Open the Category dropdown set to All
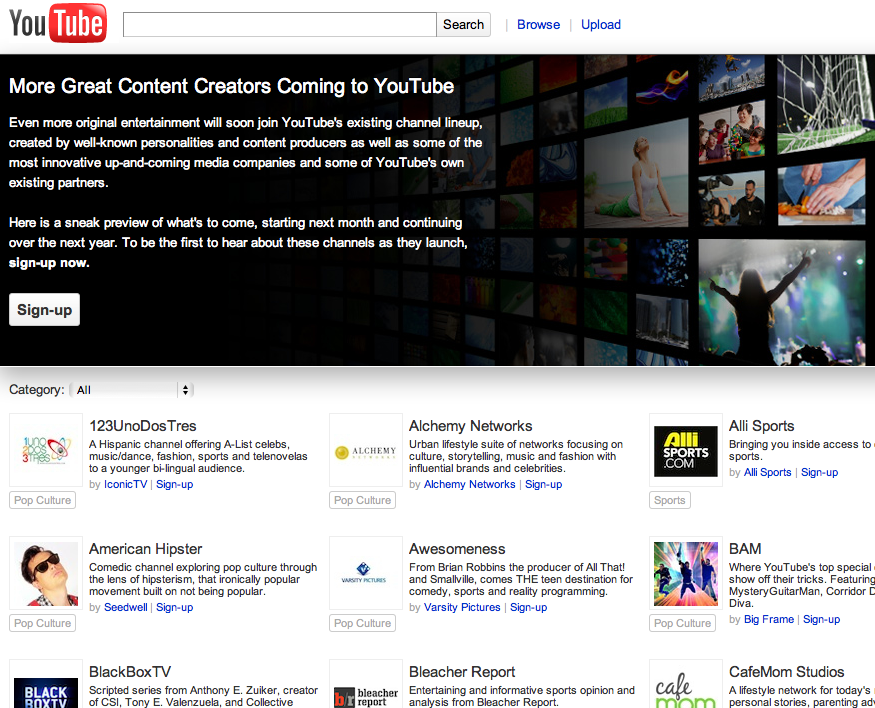The image size is (875, 708). [x=132, y=389]
